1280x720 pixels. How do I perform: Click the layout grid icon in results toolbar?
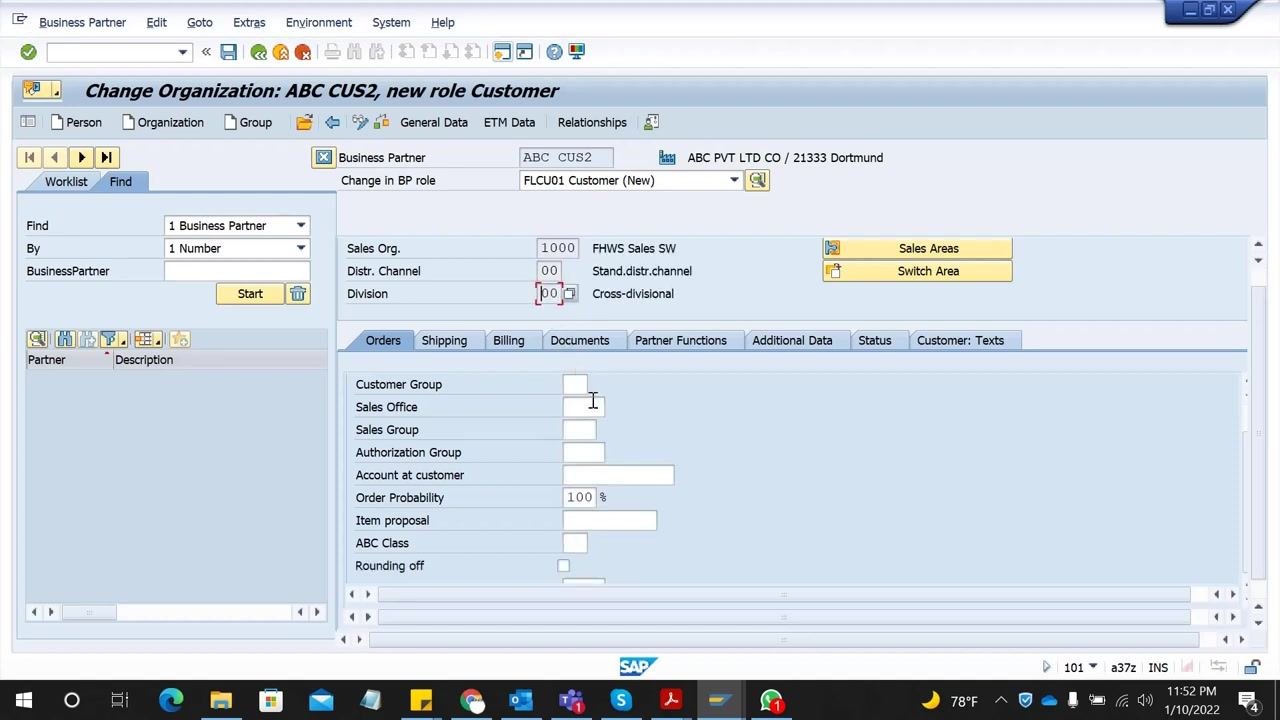[147, 339]
